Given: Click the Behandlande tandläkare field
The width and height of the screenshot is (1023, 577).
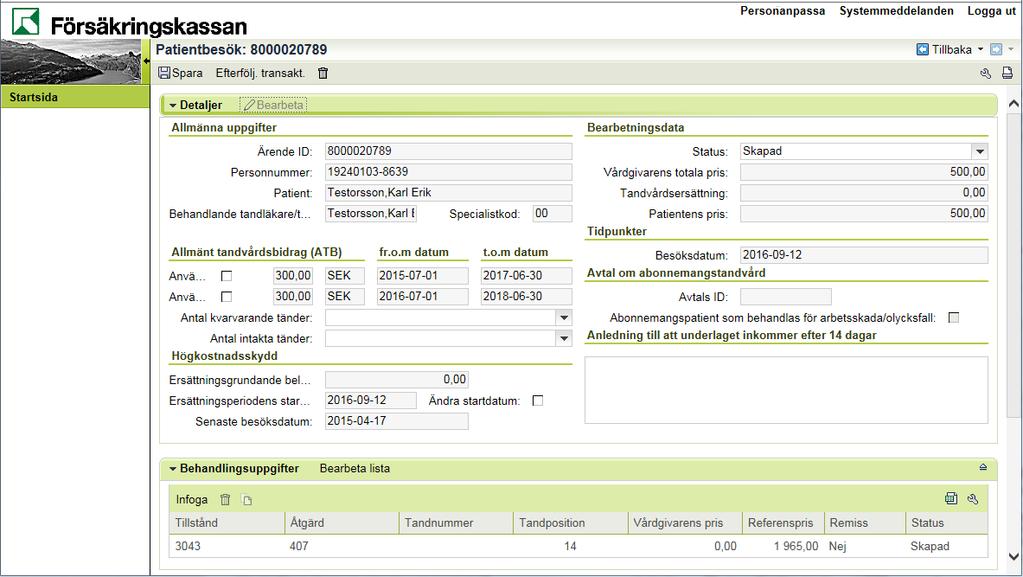Looking at the screenshot, I should [x=371, y=213].
